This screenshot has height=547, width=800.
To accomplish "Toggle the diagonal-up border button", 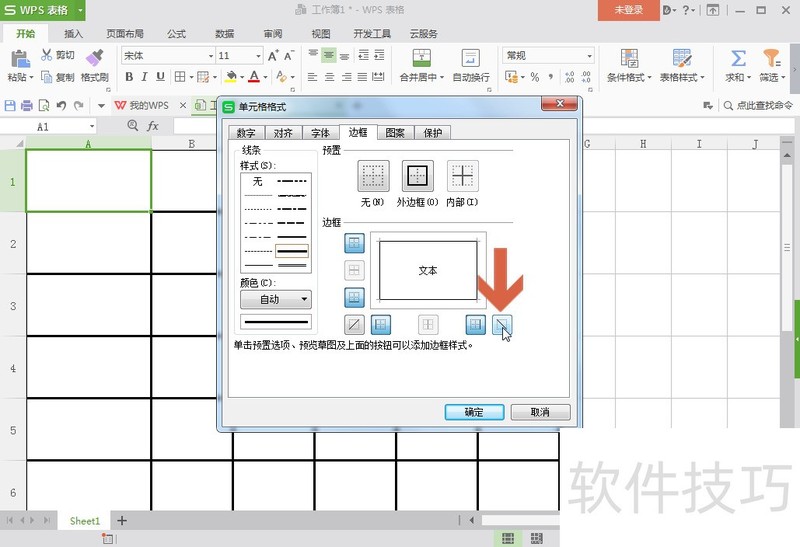I will (x=354, y=325).
